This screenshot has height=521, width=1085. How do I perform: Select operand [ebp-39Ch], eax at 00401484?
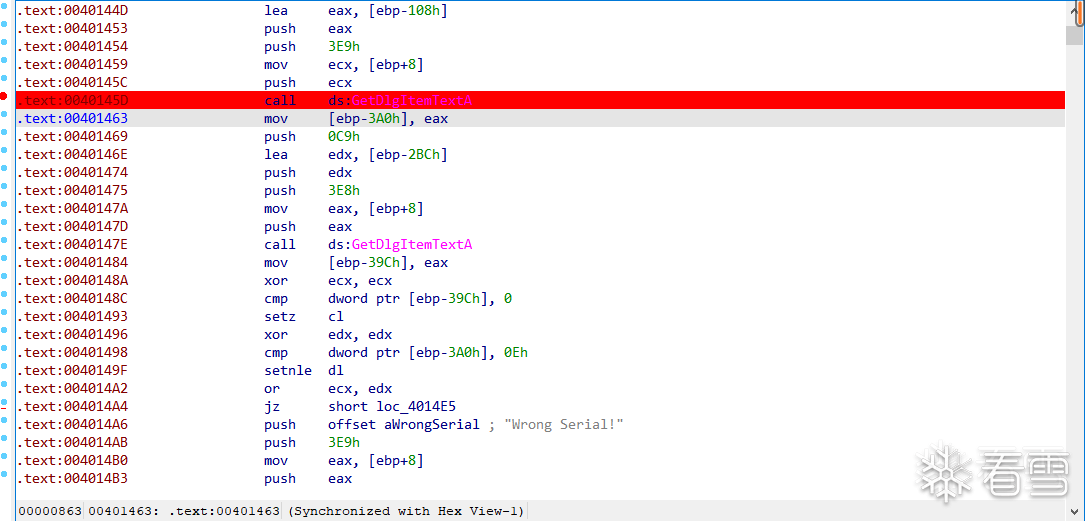(x=388, y=263)
